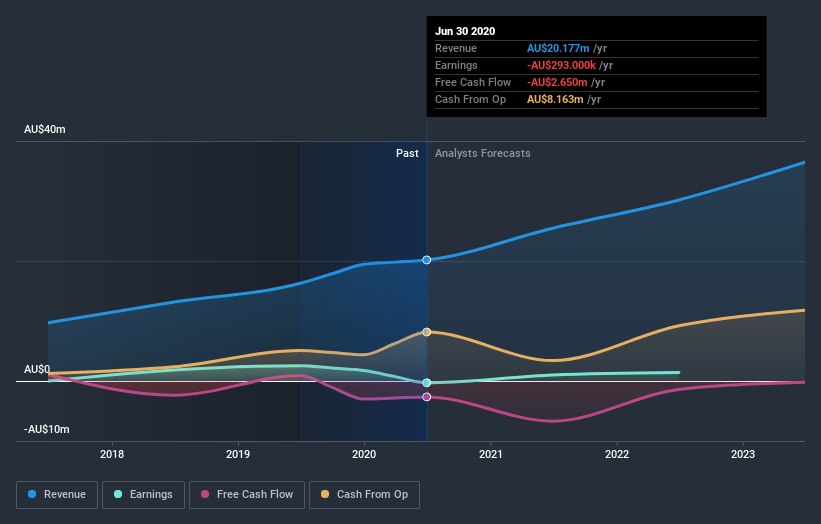Click the teal Earnings data point marker
821x524 pixels.
click(x=427, y=383)
